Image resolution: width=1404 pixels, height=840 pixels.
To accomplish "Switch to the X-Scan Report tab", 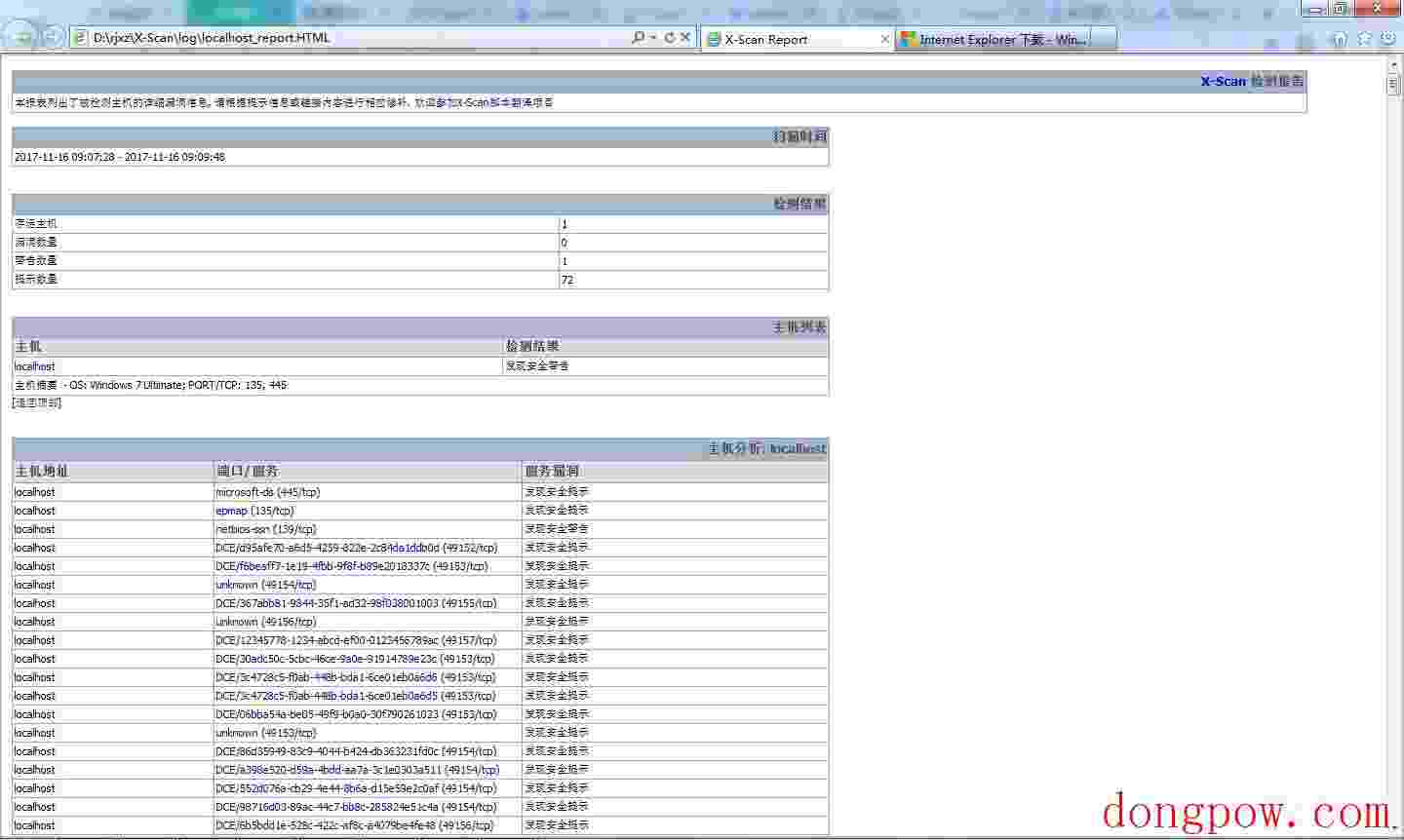I will [x=798, y=39].
